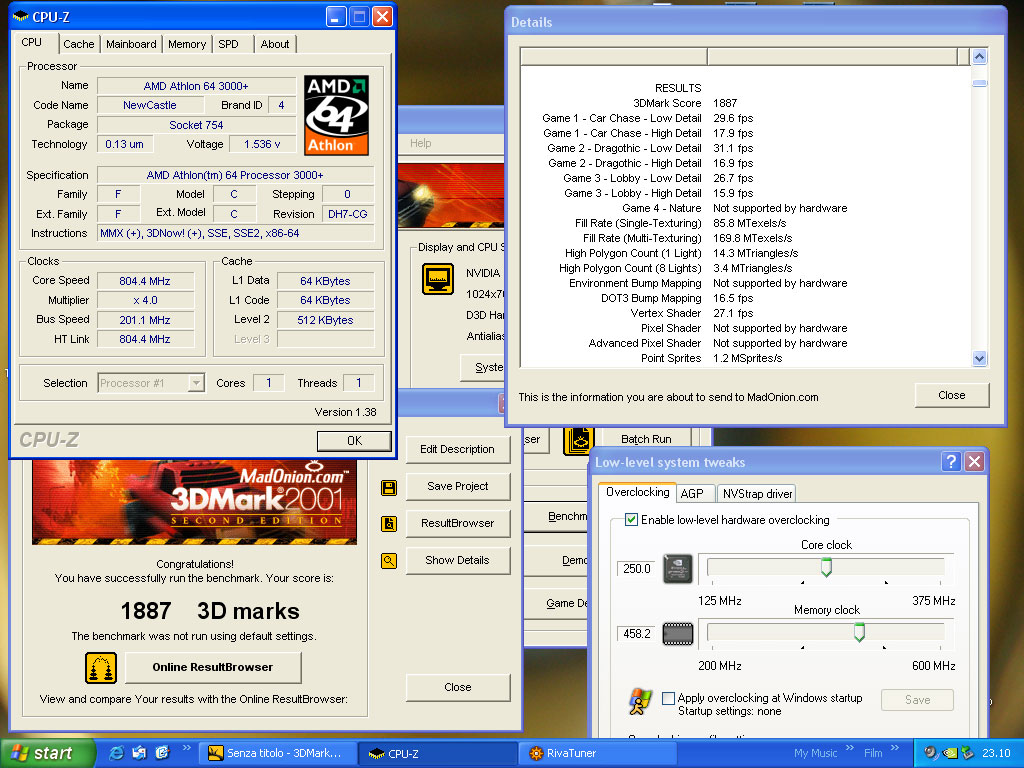Image resolution: width=1024 pixels, height=768 pixels.
Task: Disable low-level hardware overclocking checkbox
Action: point(631,520)
